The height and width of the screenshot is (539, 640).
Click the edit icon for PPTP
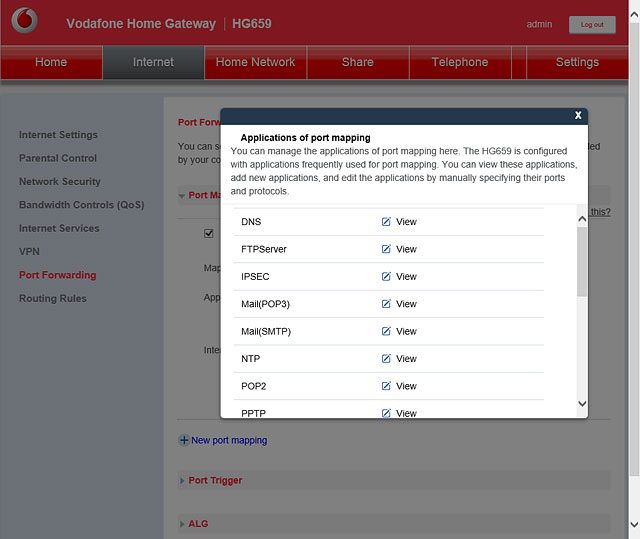click(386, 413)
